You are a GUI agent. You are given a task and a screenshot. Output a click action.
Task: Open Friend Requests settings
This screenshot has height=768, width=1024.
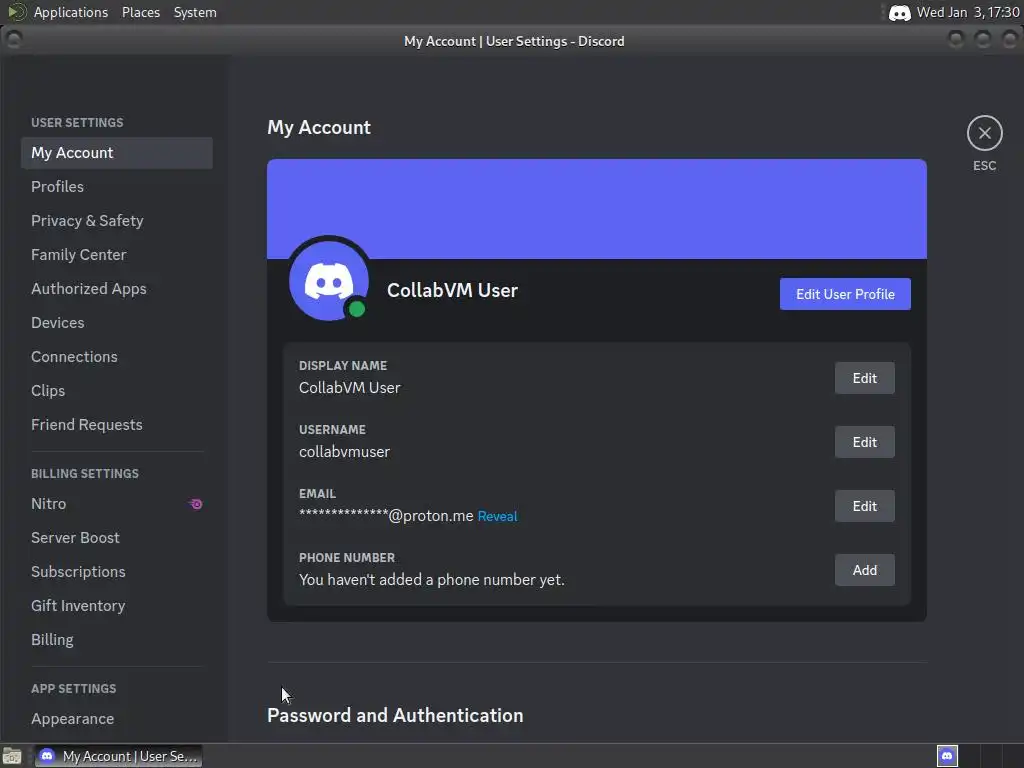pyautogui.click(x=117, y=424)
